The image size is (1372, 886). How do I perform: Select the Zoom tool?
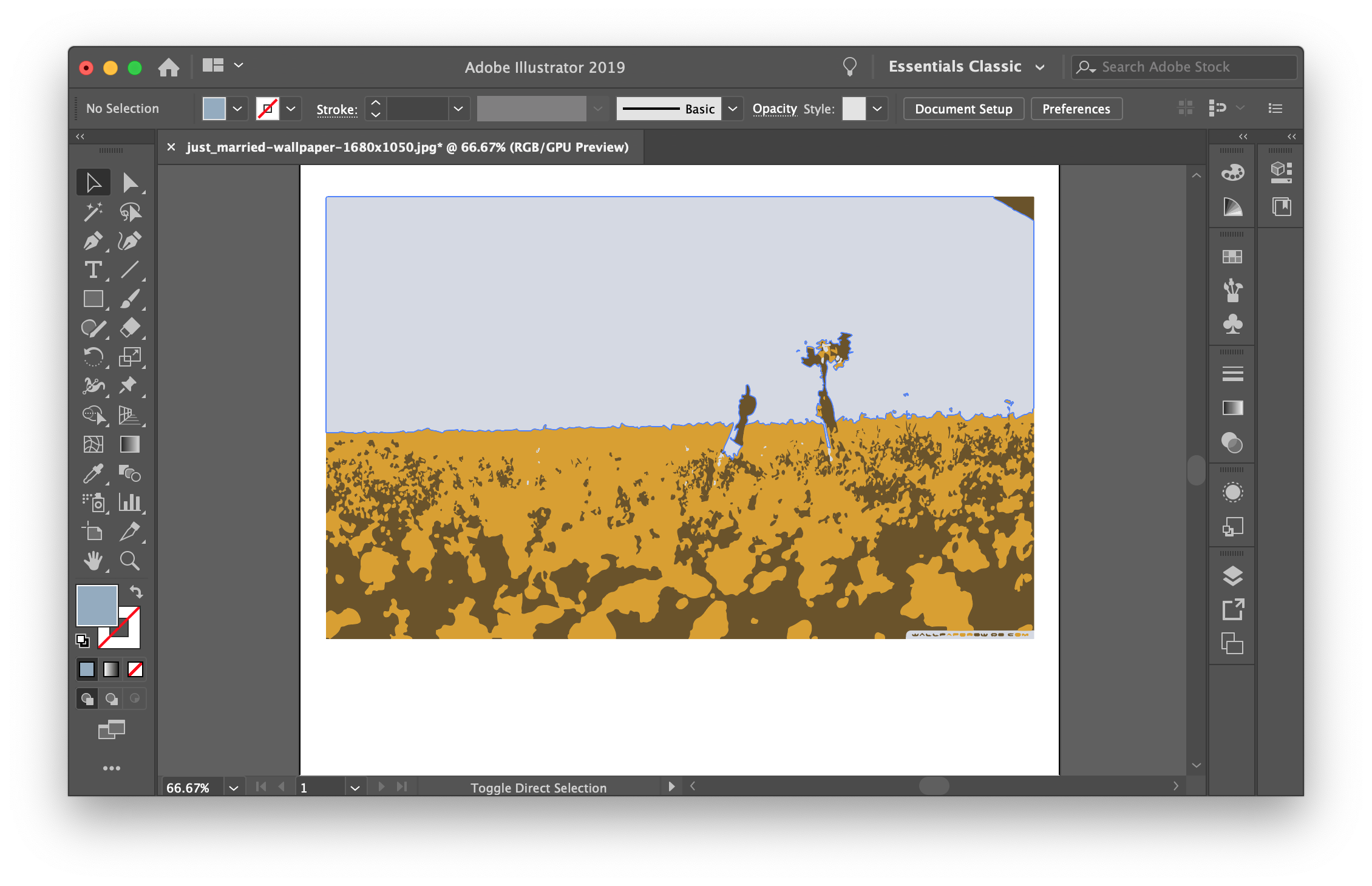pos(129,561)
